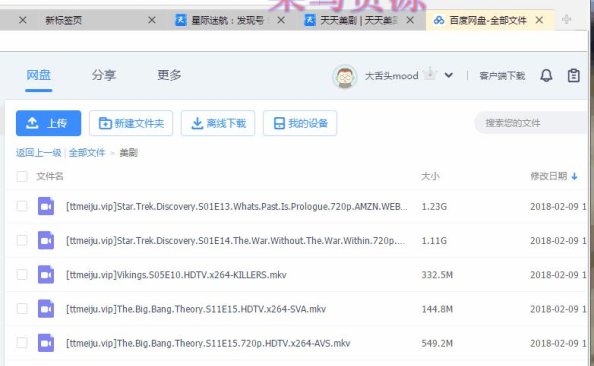Click the 332.5M size value
Viewport: 594px width, 366px height.
(437, 275)
